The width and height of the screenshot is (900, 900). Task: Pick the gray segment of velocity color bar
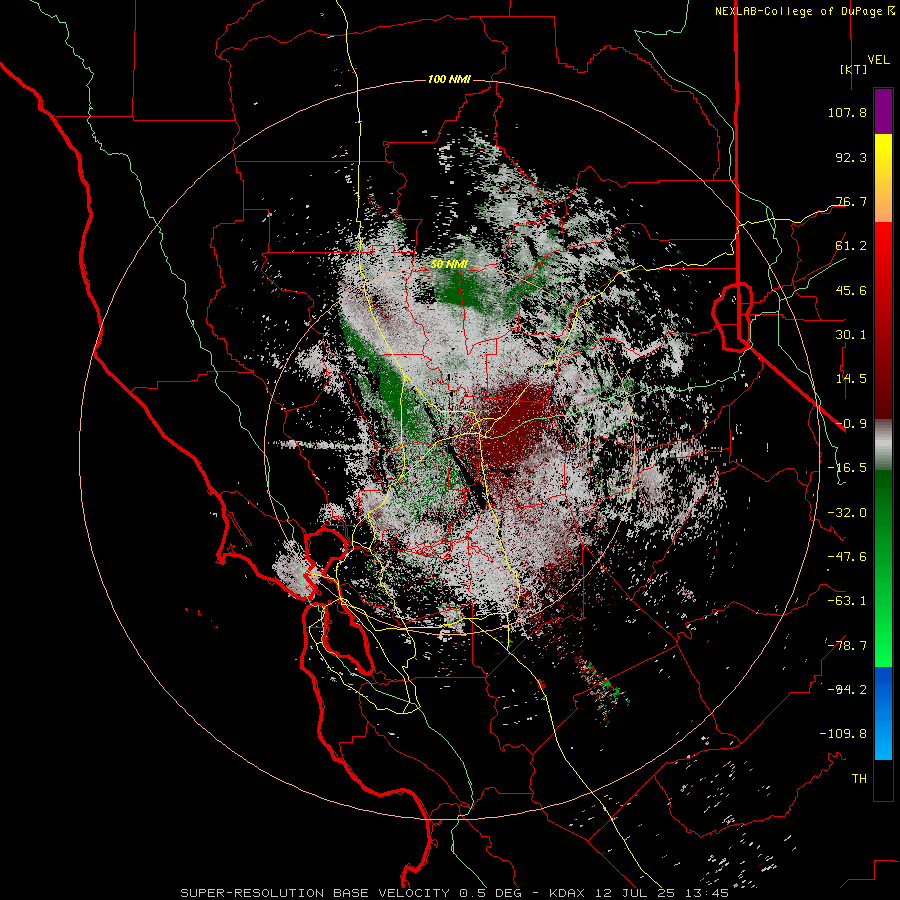pos(883,445)
